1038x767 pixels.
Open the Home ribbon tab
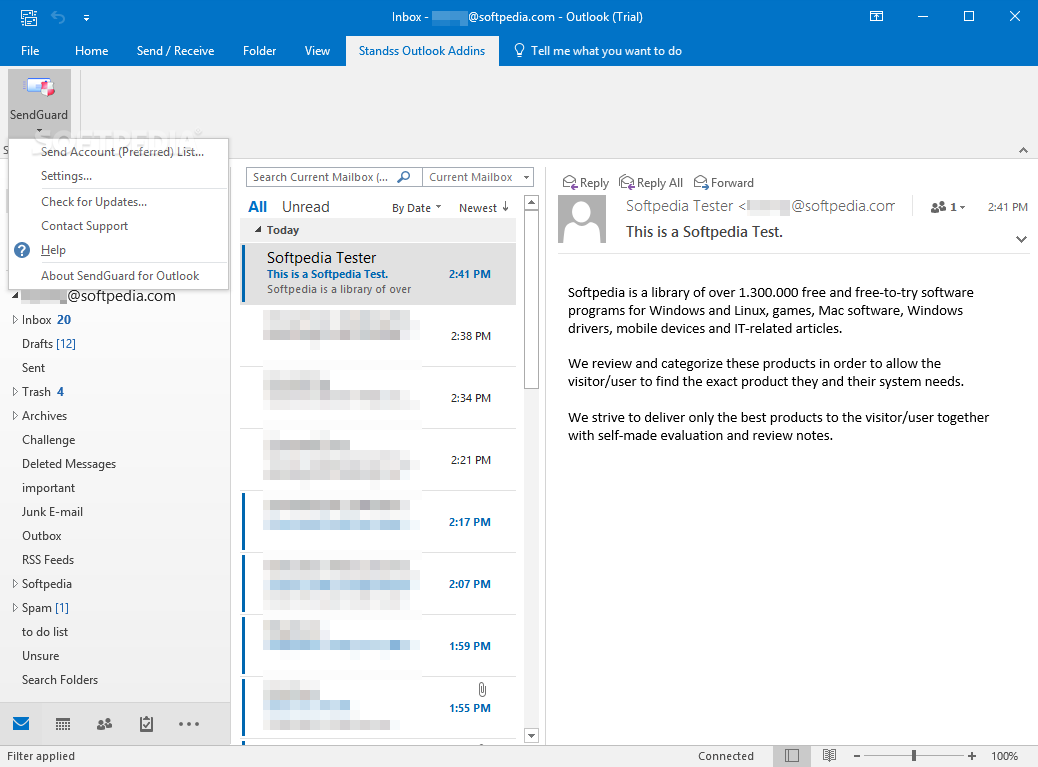coord(91,51)
